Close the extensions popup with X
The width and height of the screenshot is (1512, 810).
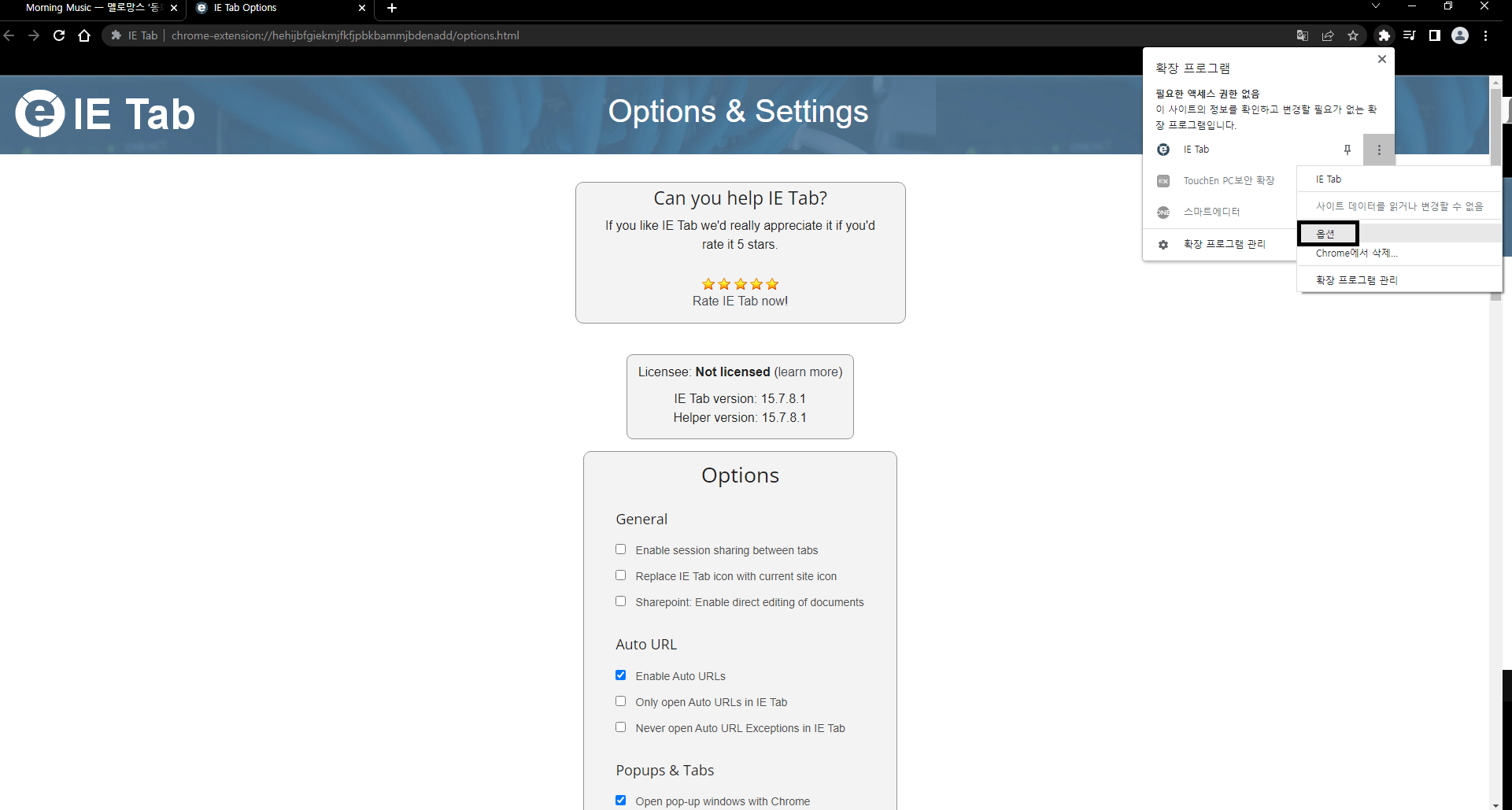coord(1382,59)
